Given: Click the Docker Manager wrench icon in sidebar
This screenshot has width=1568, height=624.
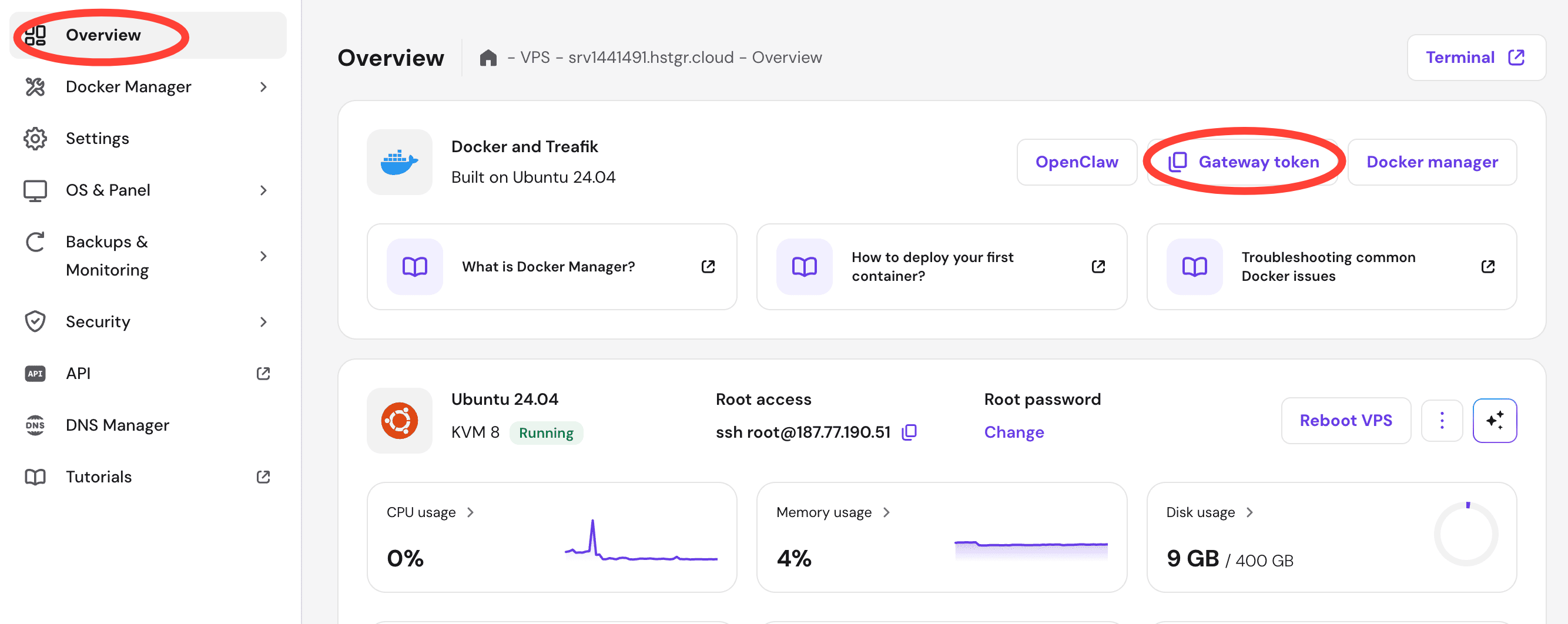Looking at the screenshot, I should click(x=35, y=87).
